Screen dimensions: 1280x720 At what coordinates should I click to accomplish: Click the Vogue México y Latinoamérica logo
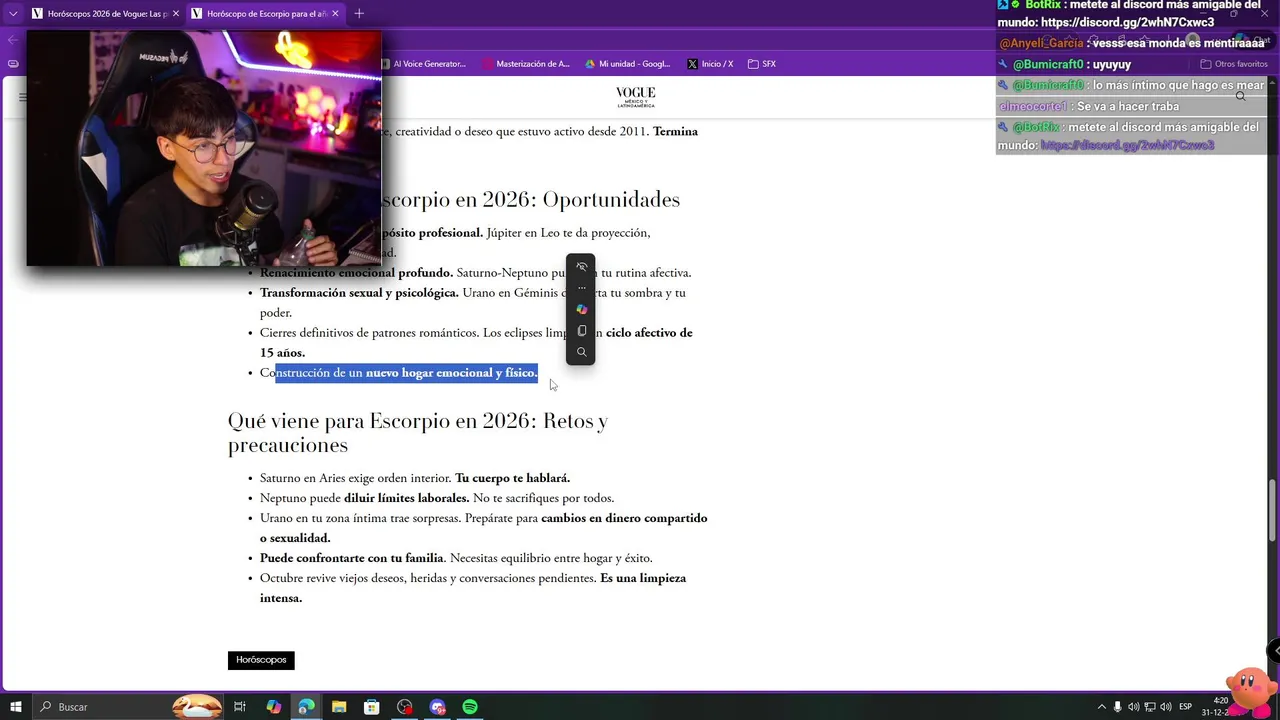tap(636, 97)
